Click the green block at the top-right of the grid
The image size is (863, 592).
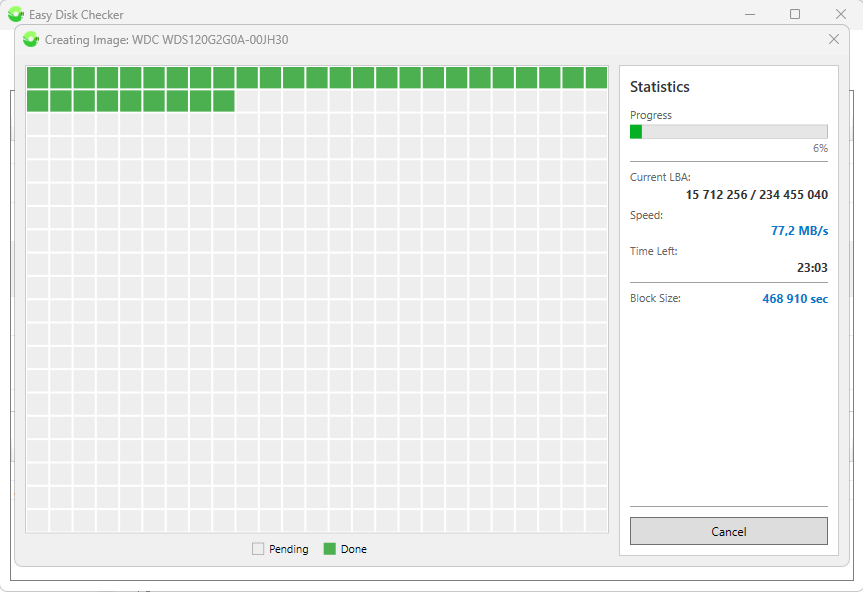[597, 77]
